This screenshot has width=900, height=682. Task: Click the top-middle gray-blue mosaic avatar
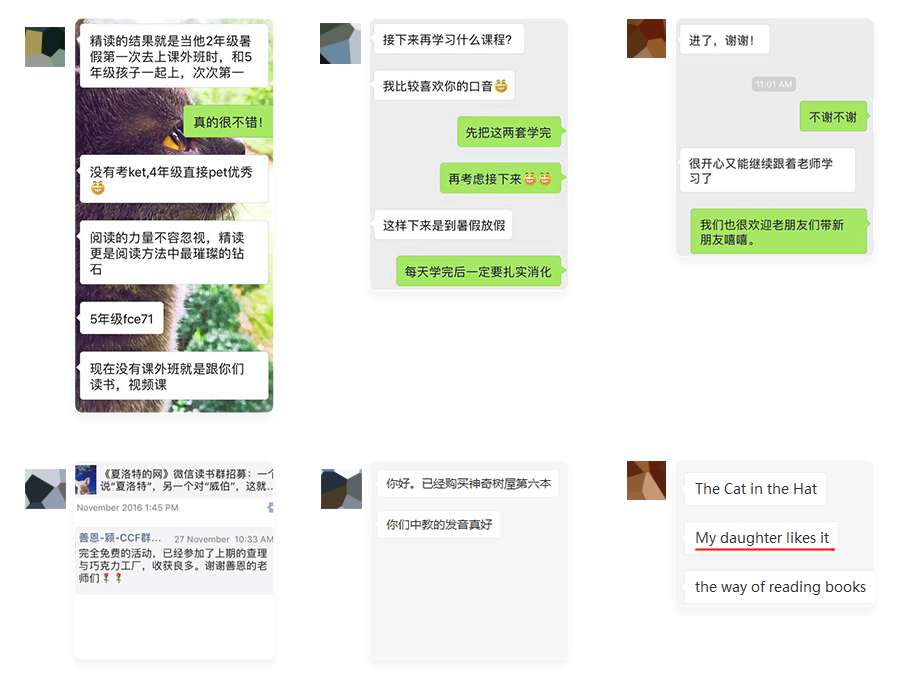tap(340, 43)
